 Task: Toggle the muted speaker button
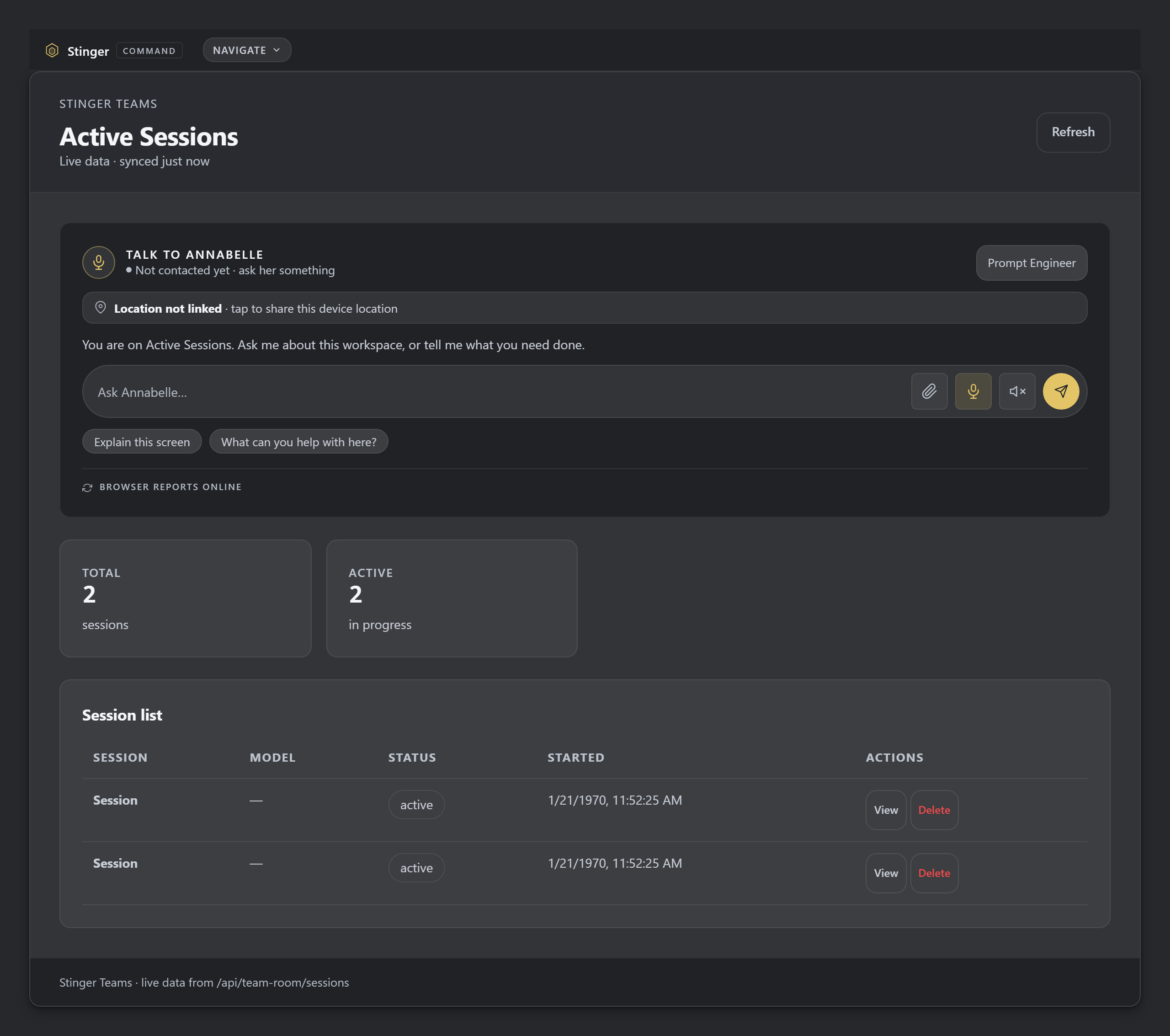click(x=1017, y=392)
